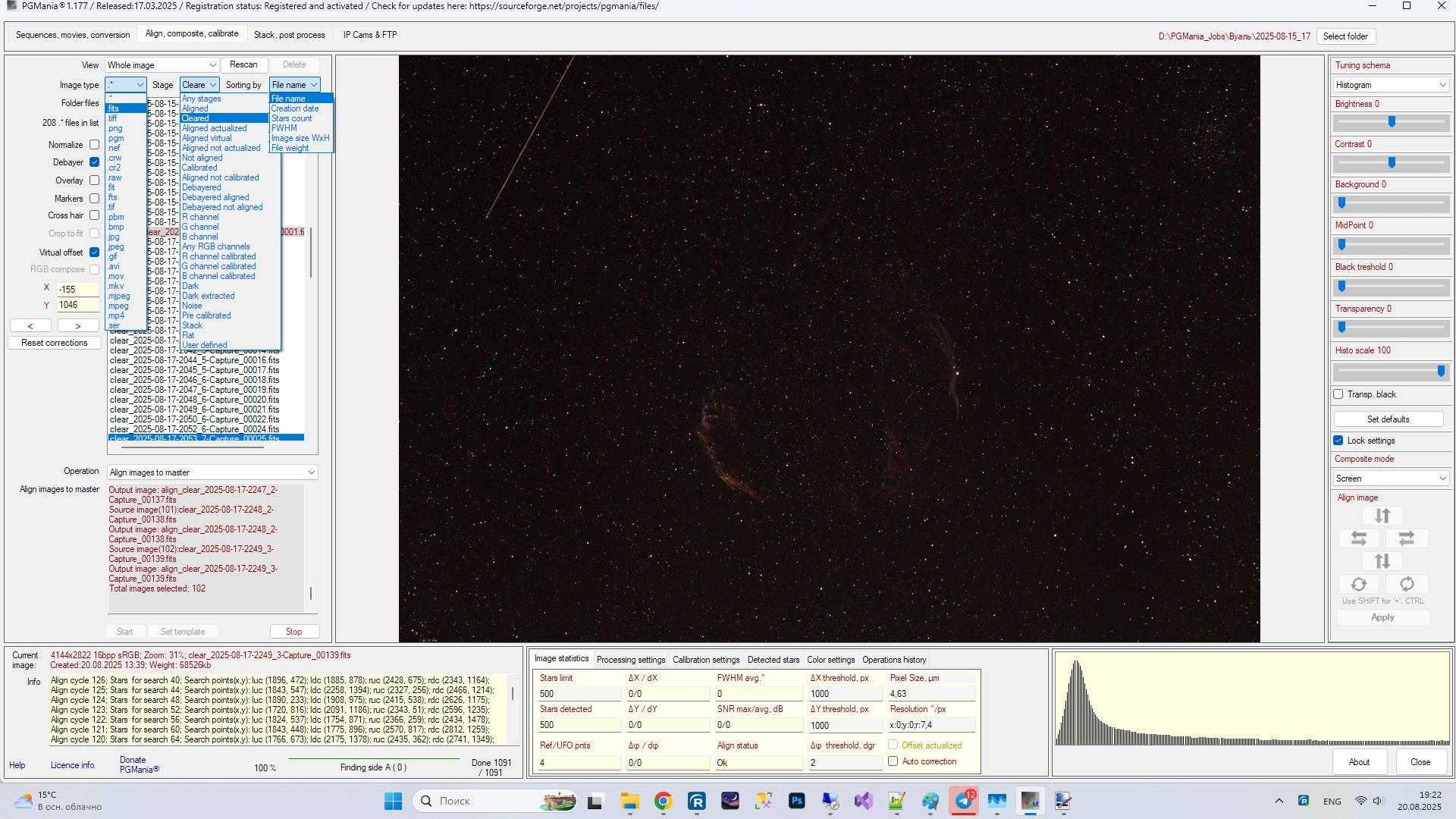Open the Detected stars tab
This screenshot has height=819, width=1456.
coord(773,660)
